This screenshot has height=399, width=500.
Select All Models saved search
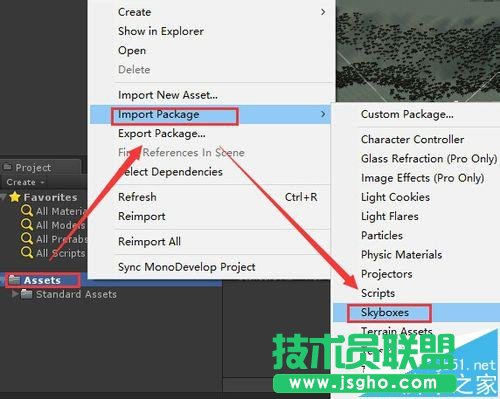(61, 225)
